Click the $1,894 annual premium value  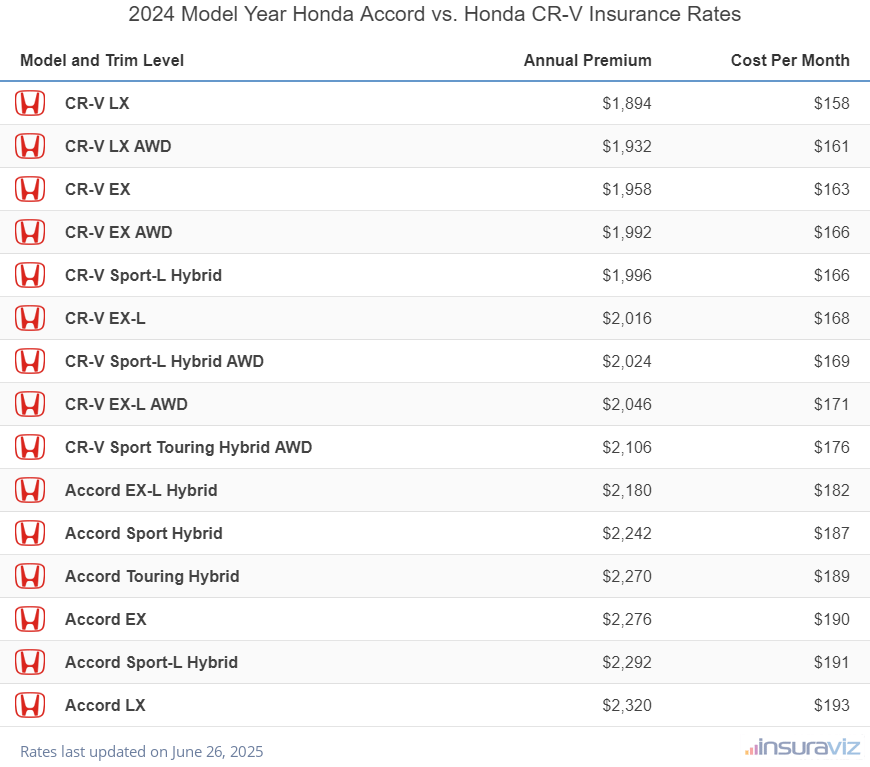click(627, 103)
